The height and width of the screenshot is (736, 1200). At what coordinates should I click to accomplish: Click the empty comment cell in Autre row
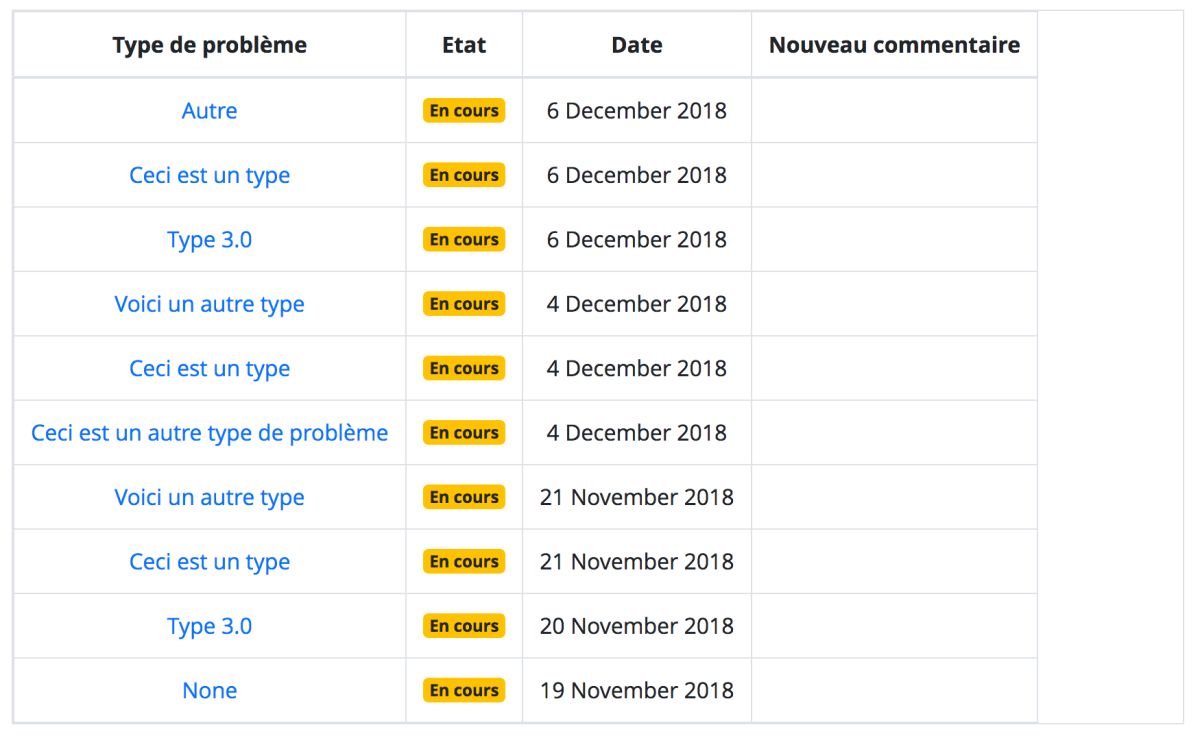(x=894, y=111)
